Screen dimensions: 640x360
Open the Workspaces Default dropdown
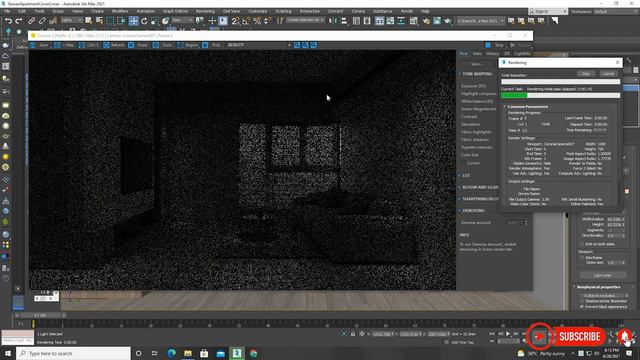point(615,11)
